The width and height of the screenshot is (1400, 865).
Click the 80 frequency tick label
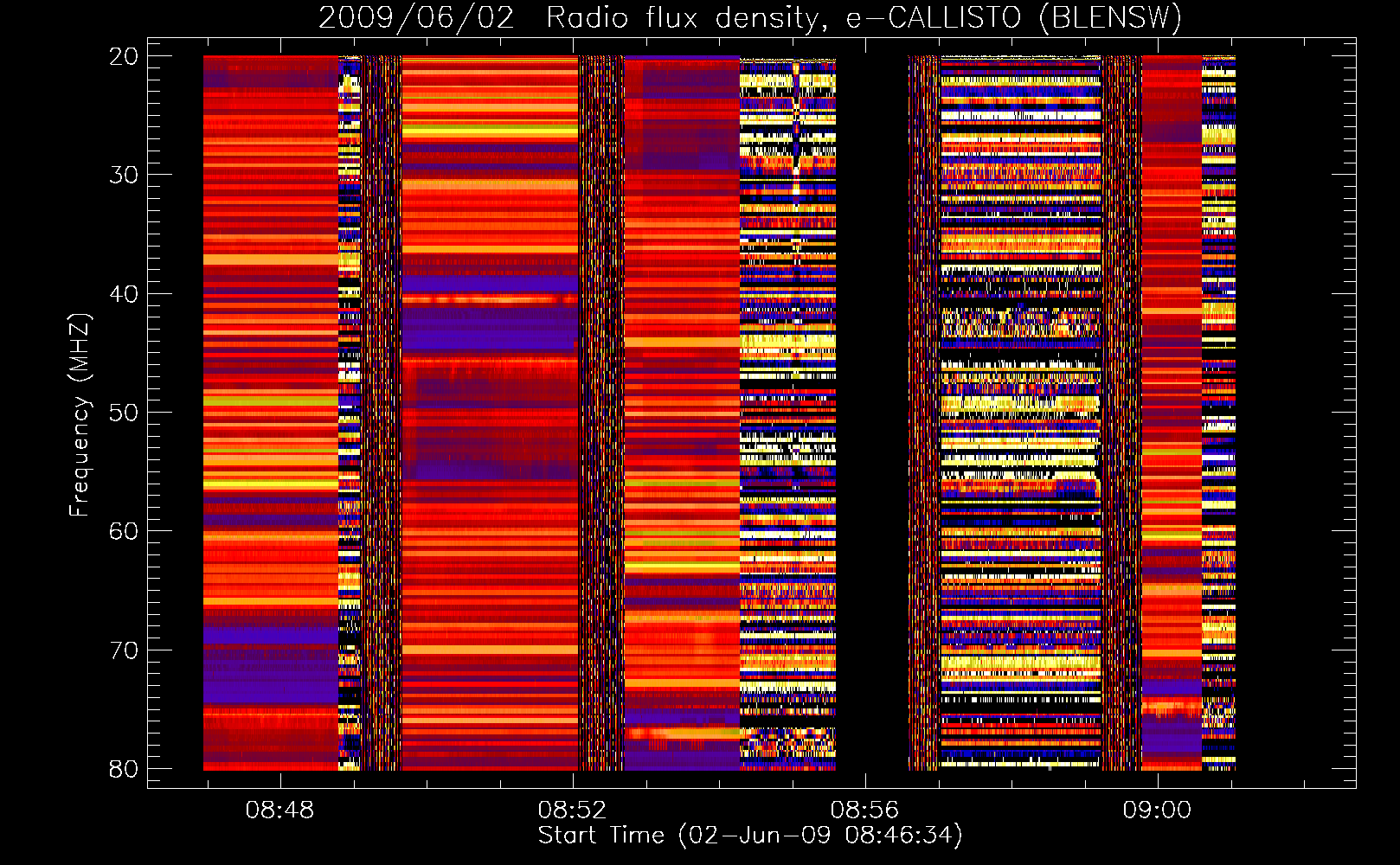pyautogui.click(x=124, y=769)
